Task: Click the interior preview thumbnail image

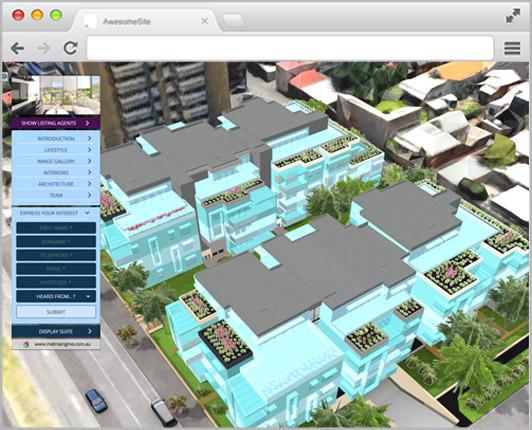Action: 56,95
